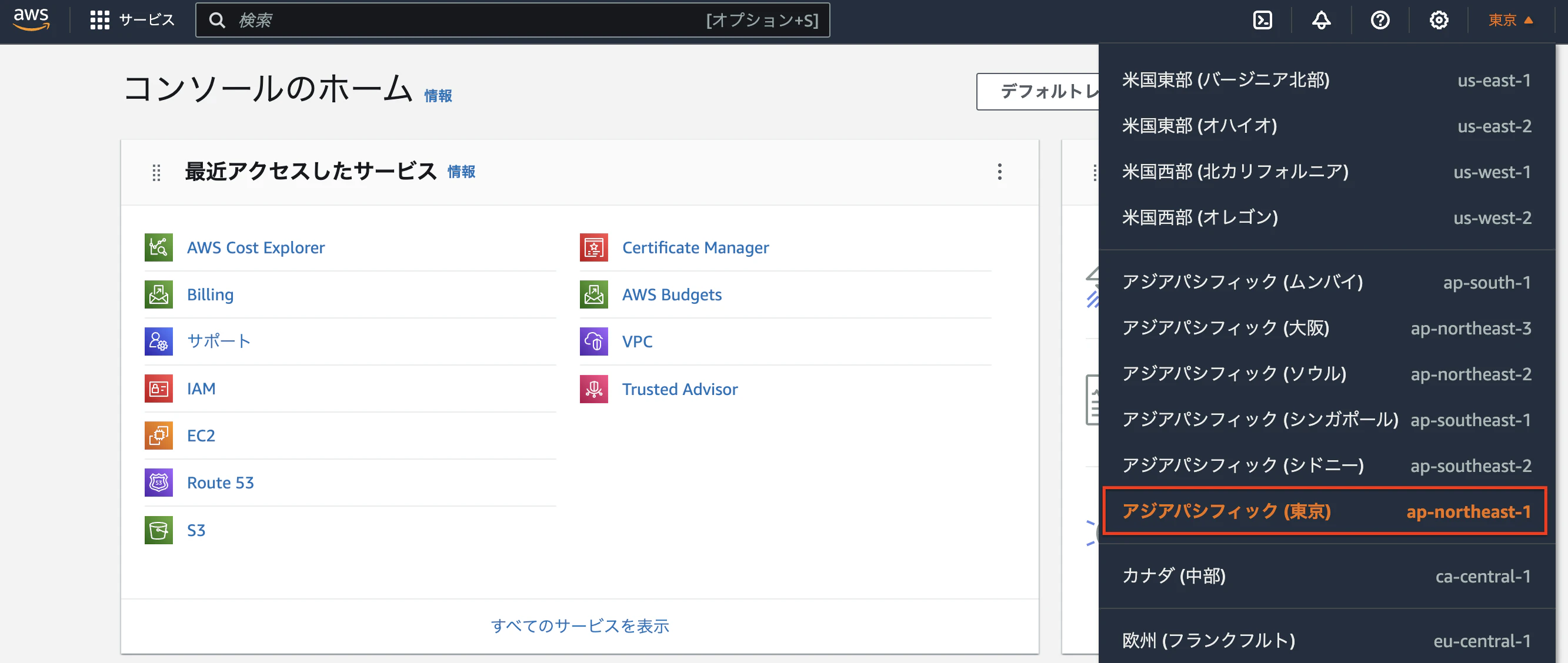Open the CloudShell terminal icon
The width and height of the screenshot is (1568, 663).
pos(1262,20)
